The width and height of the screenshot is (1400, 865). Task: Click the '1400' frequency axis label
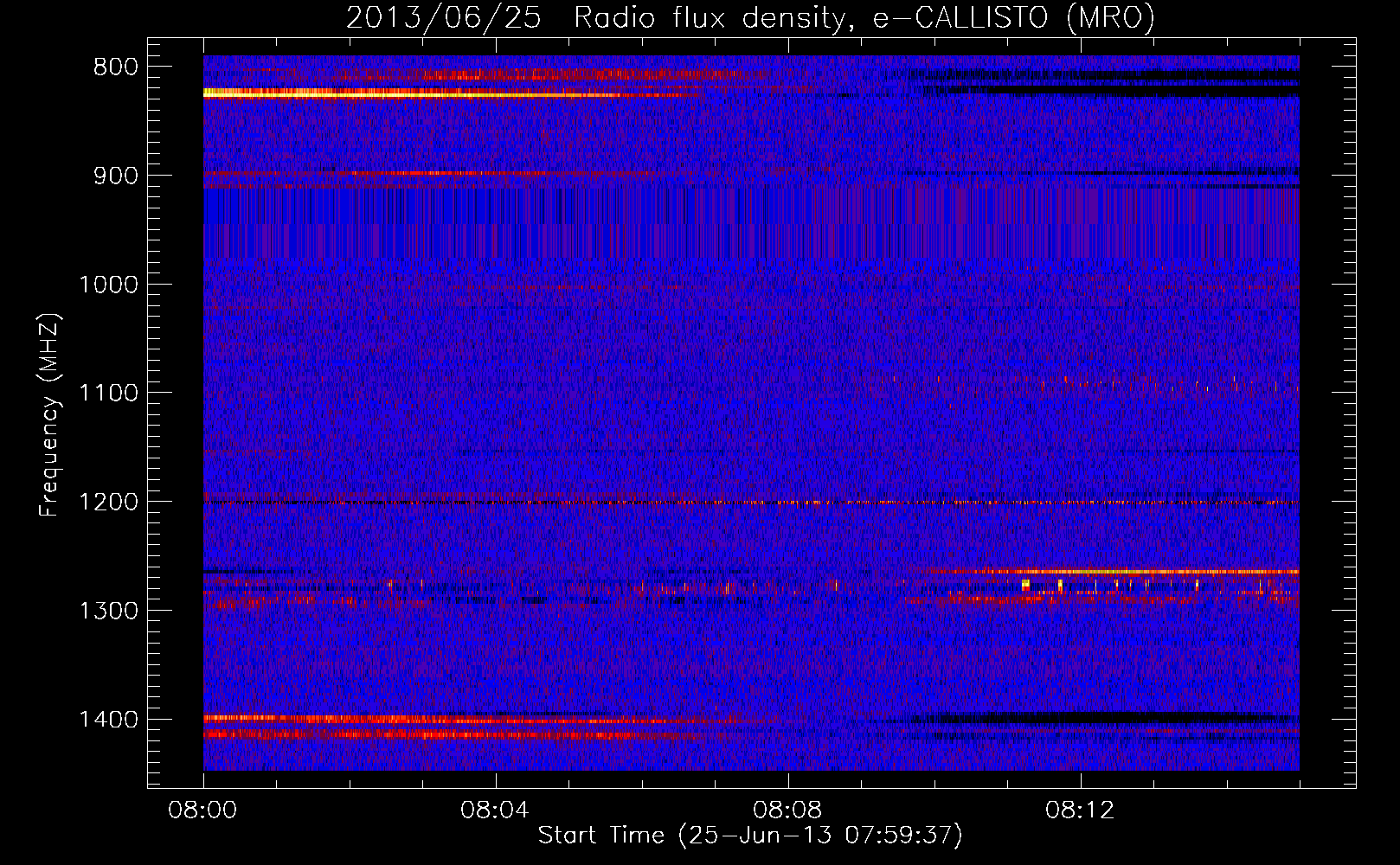pos(108,720)
